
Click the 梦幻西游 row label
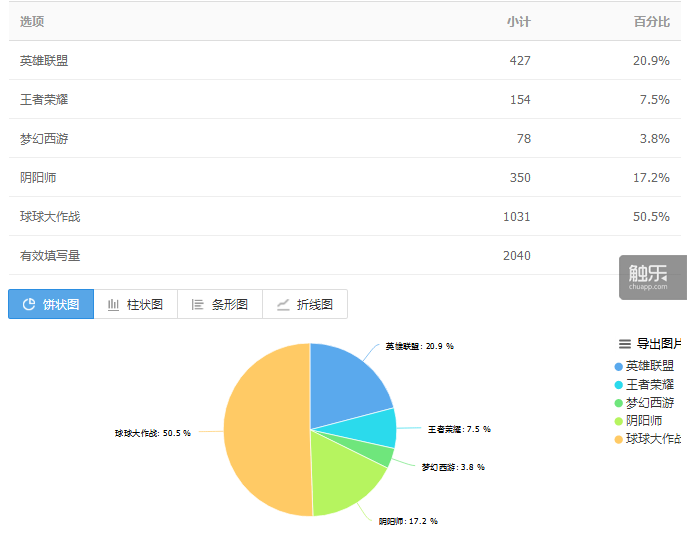(x=44, y=138)
